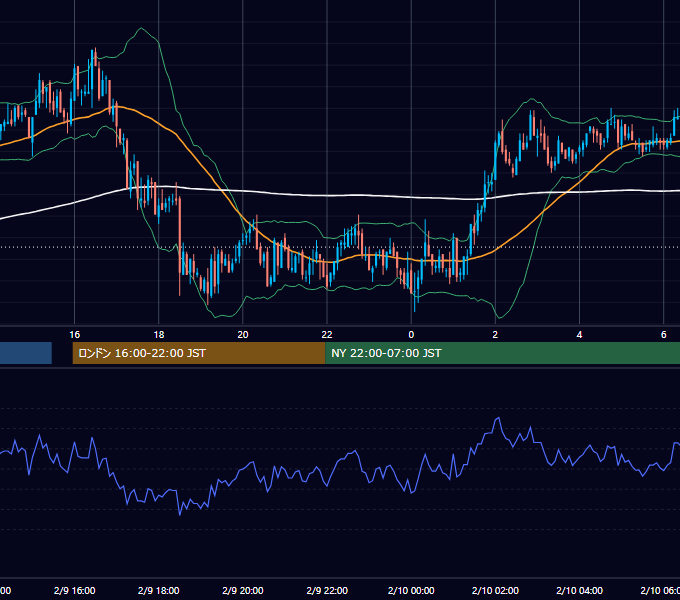This screenshot has width=680, height=600.
Task: Click the 20 hour label on the price chart axis
Action: pos(243,335)
